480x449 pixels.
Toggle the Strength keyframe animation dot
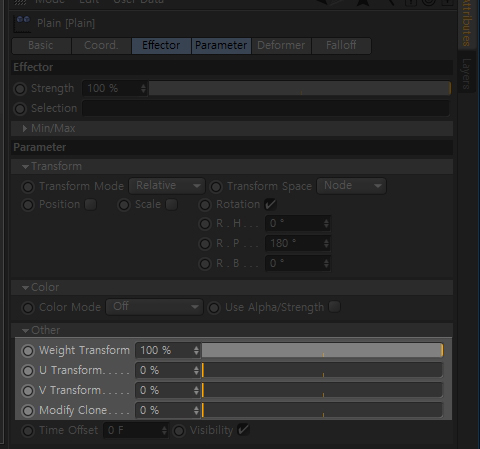tap(20, 89)
